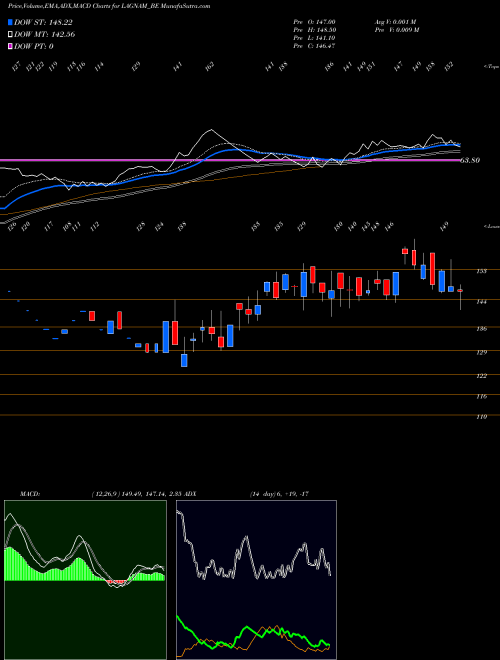Image resolution: width=500 pixels, height=660 pixels.
Task: Click the lowest blue candle near 125
Action: pyautogui.click(x=184, y=360)
